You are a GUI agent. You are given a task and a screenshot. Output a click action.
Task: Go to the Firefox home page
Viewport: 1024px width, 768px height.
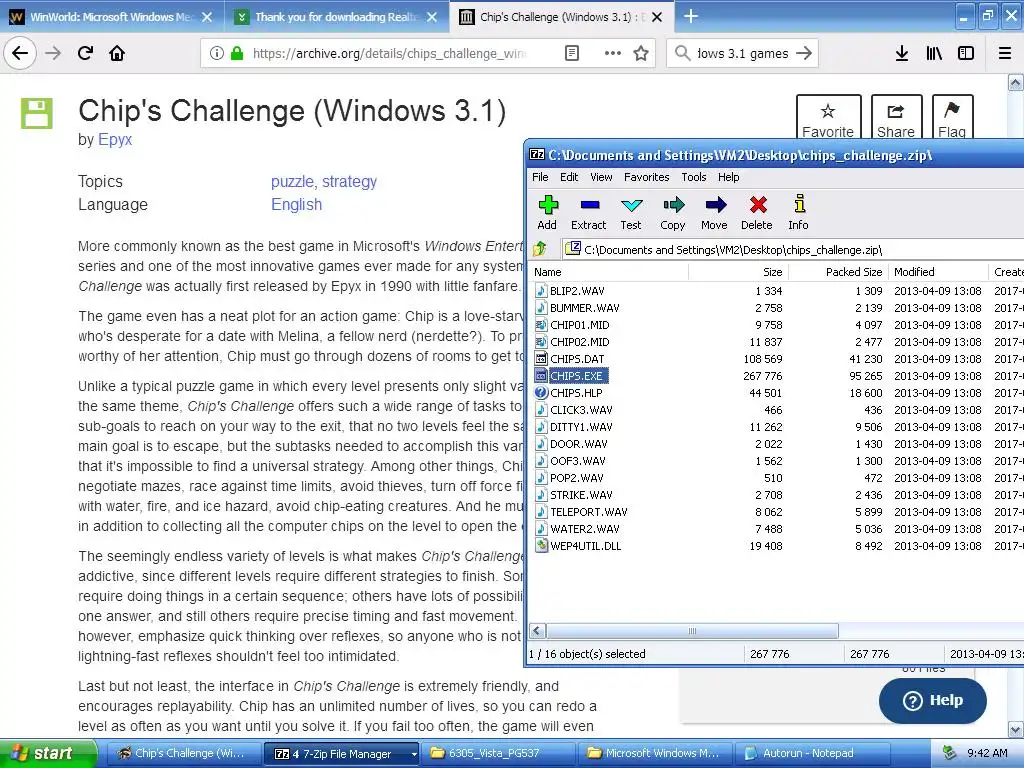pos(117,54)
